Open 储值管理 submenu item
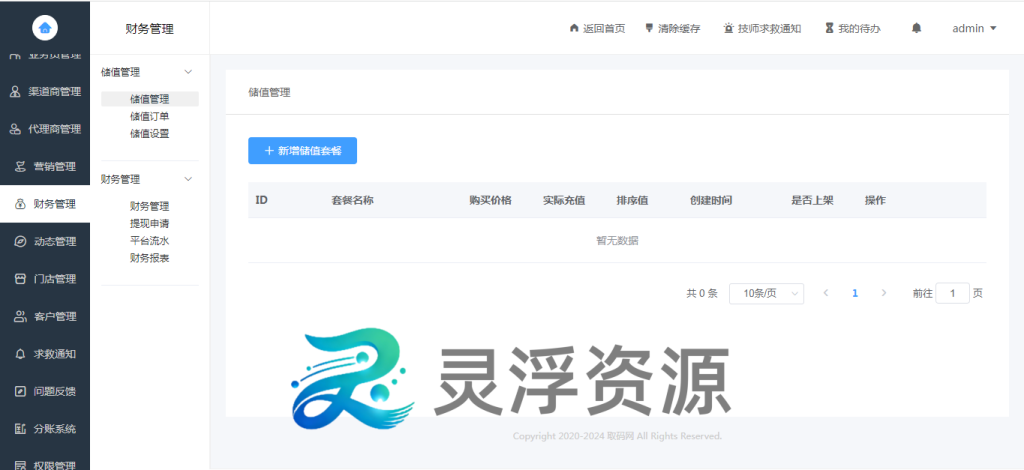Image resolution: width=1024 pixels, height=470 pixels. (150, 99)
